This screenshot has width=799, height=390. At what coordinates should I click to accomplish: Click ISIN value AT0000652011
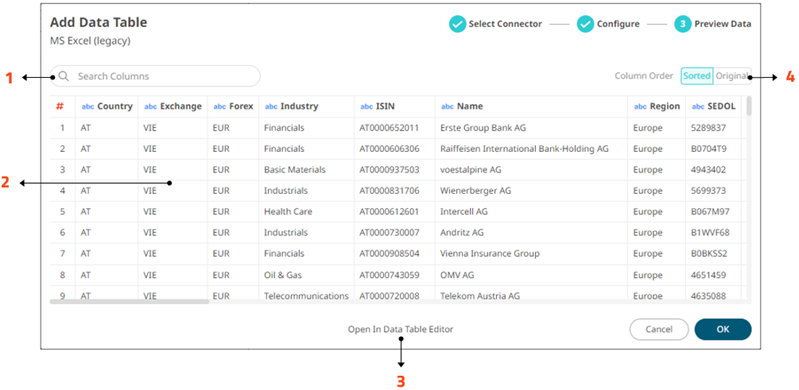[389, 127]
